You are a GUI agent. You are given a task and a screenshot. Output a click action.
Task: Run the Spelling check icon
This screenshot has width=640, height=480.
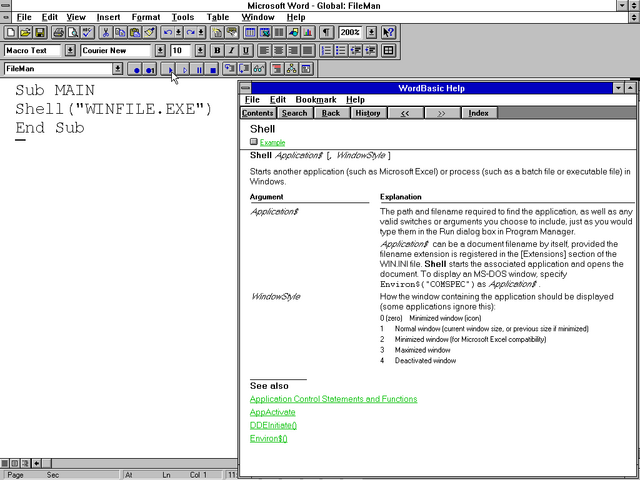[87, 32]
